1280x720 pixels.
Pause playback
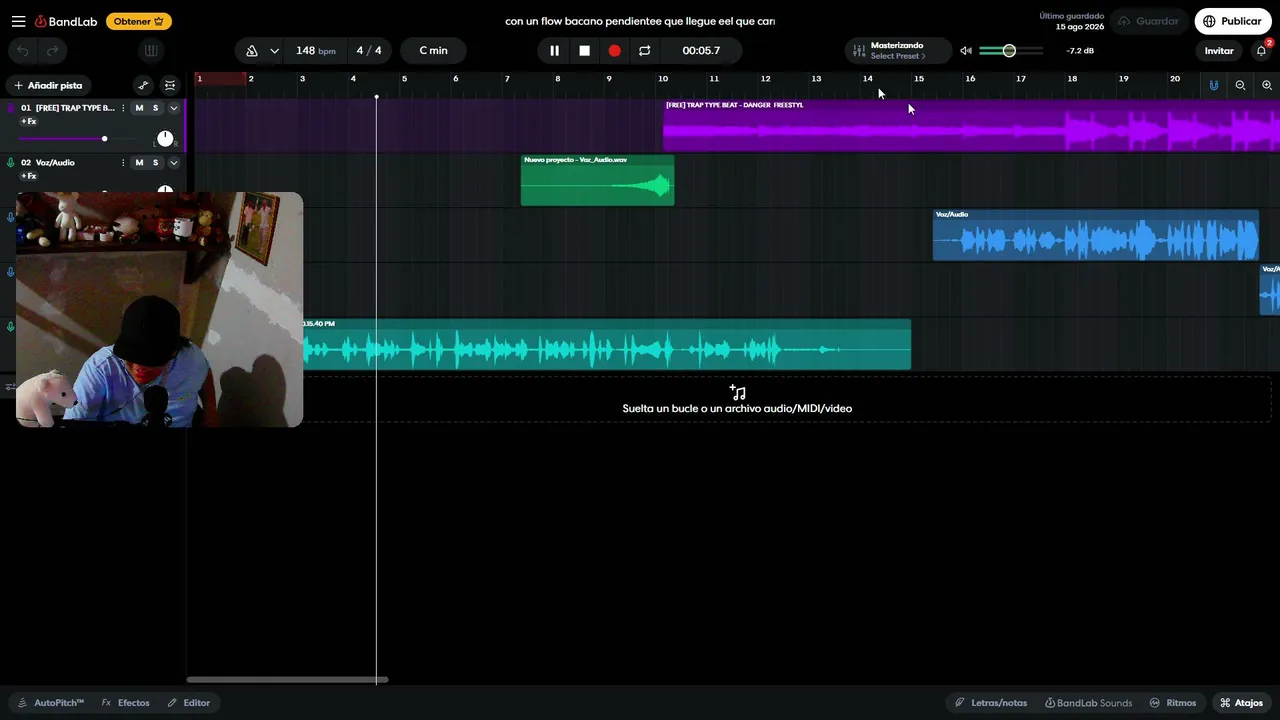[554, 51]
